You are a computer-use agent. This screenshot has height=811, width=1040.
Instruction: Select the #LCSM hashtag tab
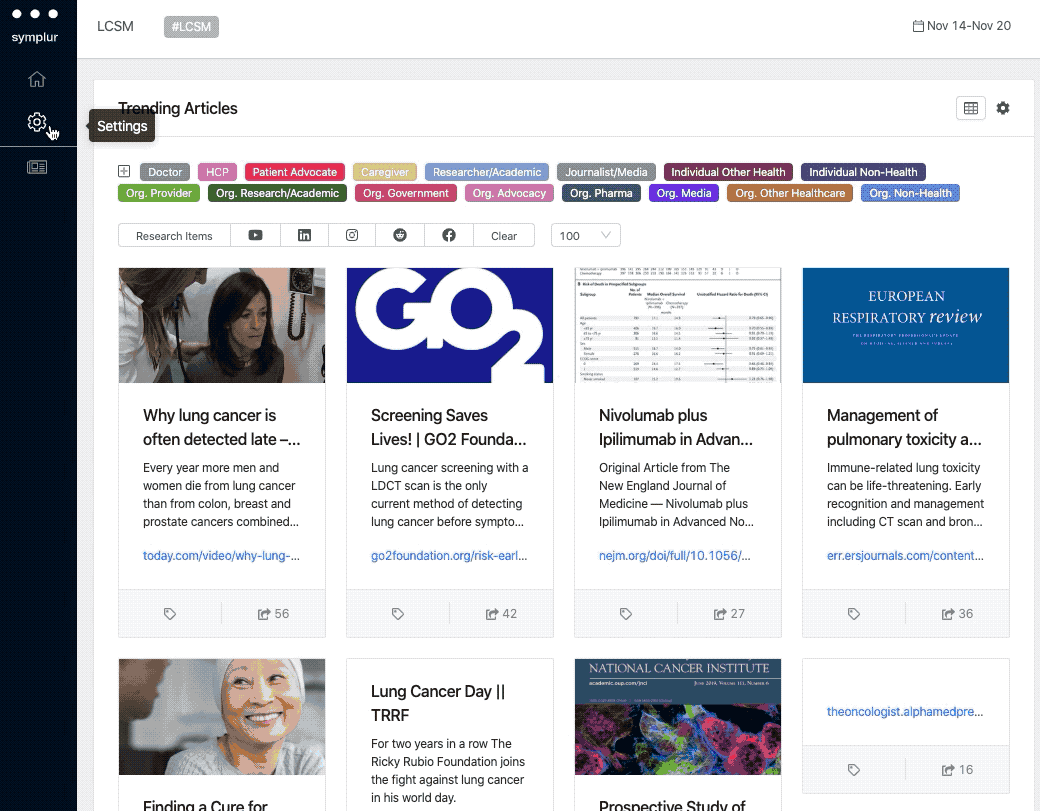[x=191, y=27]
